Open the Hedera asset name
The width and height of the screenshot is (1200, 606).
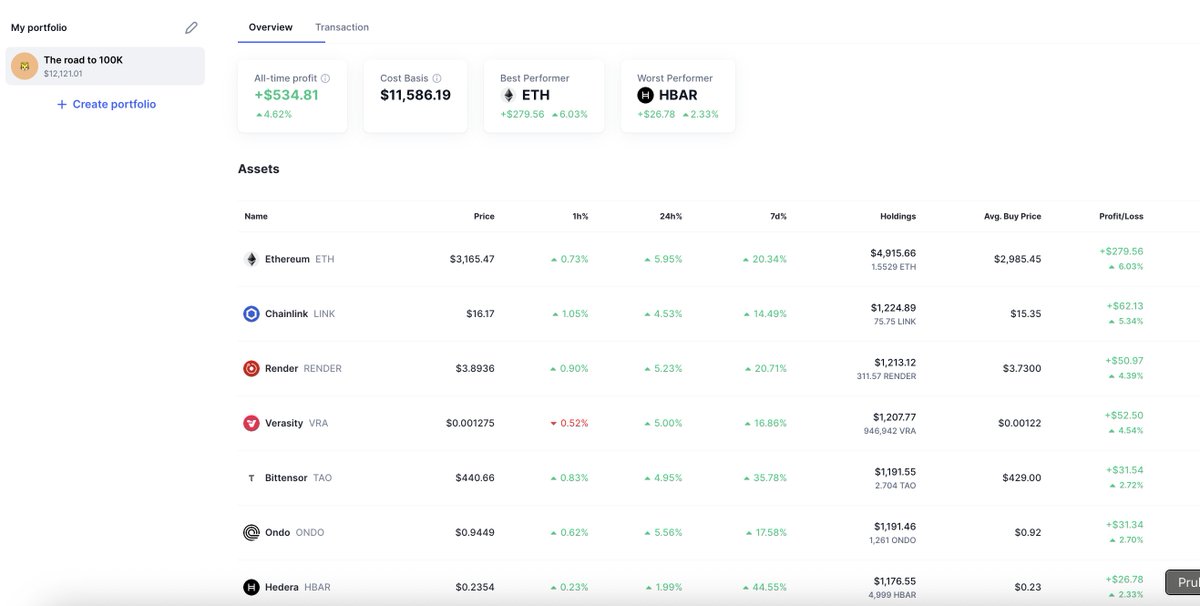(282, 587)
